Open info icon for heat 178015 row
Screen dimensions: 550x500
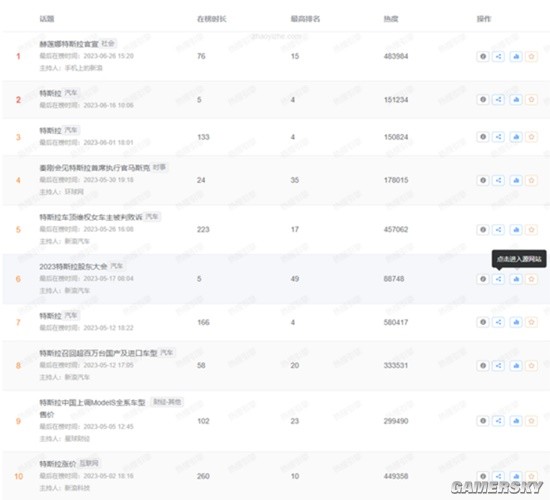483,180
